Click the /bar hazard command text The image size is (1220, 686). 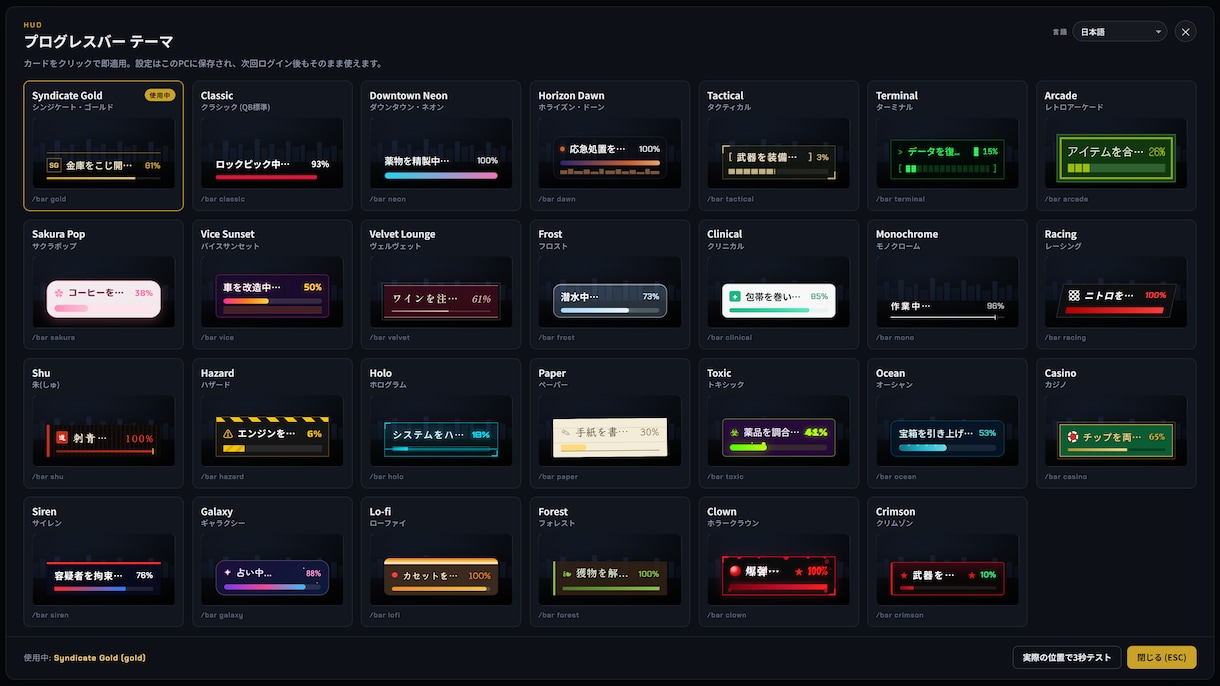click(x=223, y=476)
